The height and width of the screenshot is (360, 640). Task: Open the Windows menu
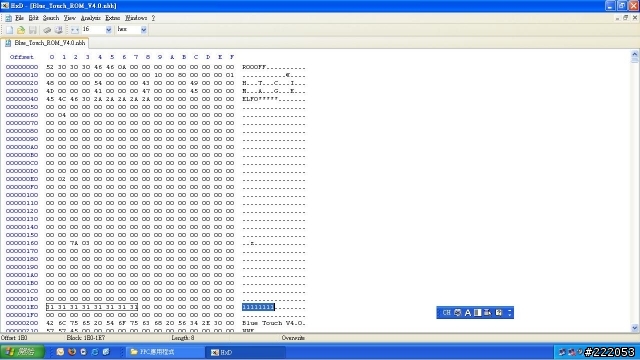[x=136, y=18]
